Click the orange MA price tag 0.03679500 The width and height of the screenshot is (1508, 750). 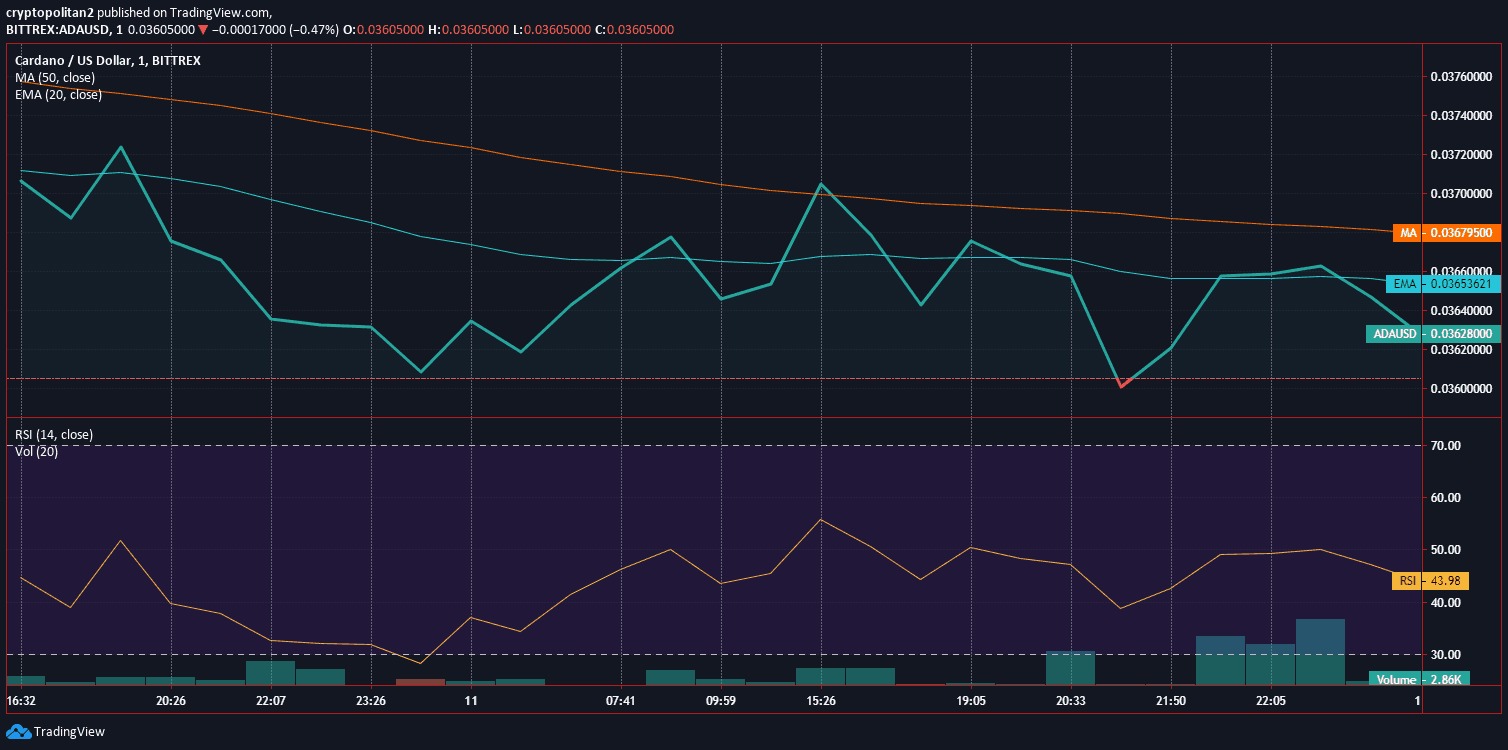click(1446, 232)
